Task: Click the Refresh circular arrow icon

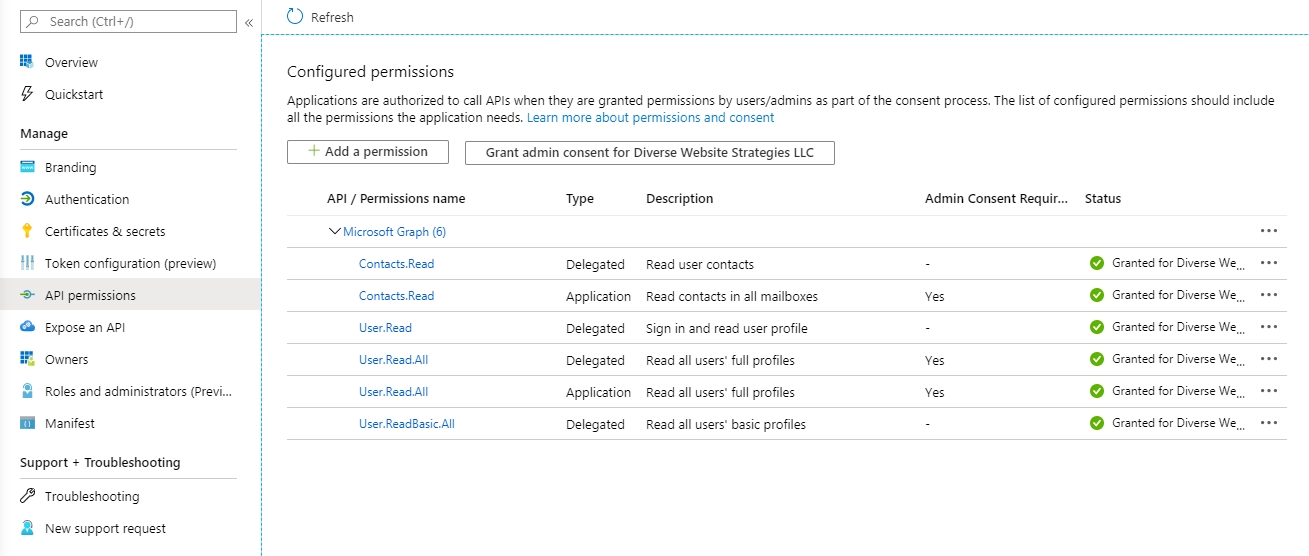Action: coord(294,16)
